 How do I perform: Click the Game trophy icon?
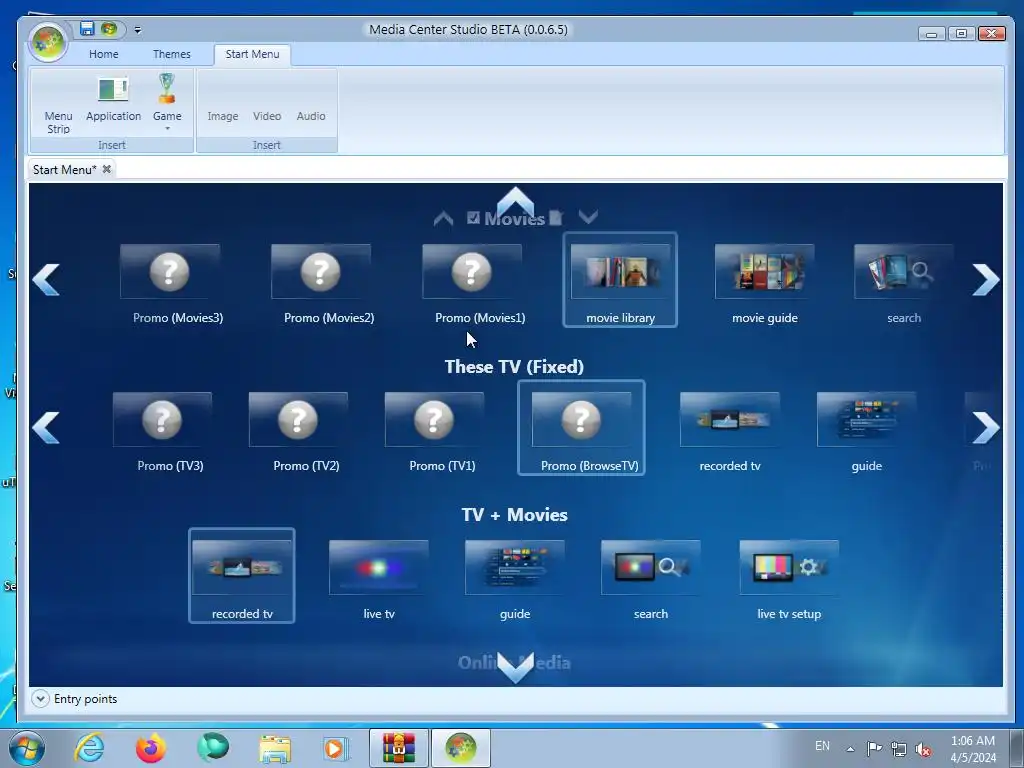click(167, 89)
